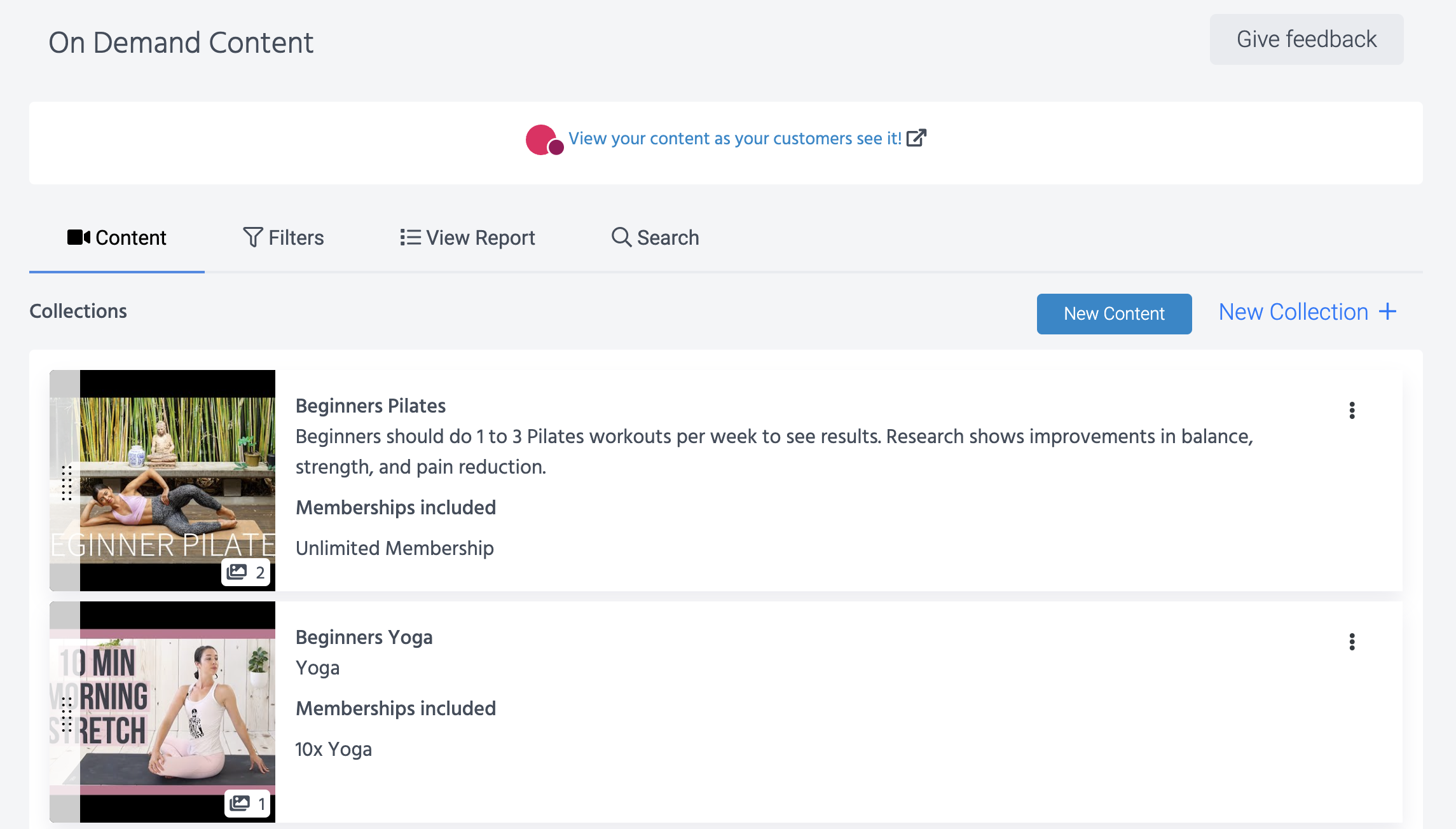Click the Give feedback button
Screen dimensions: 1456x829
coord(1307,39)
